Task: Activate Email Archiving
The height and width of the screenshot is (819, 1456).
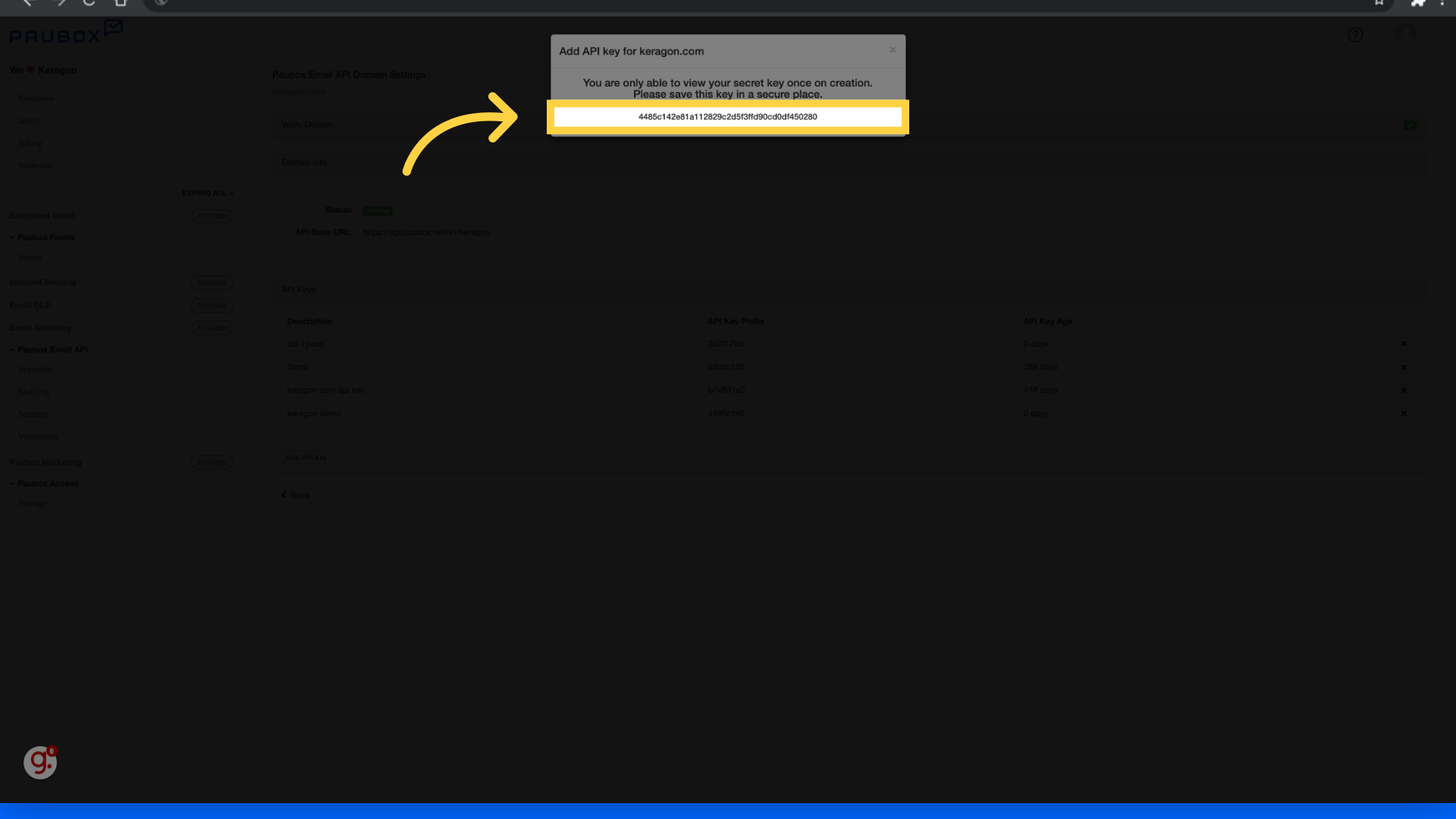Action: (212, 328)
